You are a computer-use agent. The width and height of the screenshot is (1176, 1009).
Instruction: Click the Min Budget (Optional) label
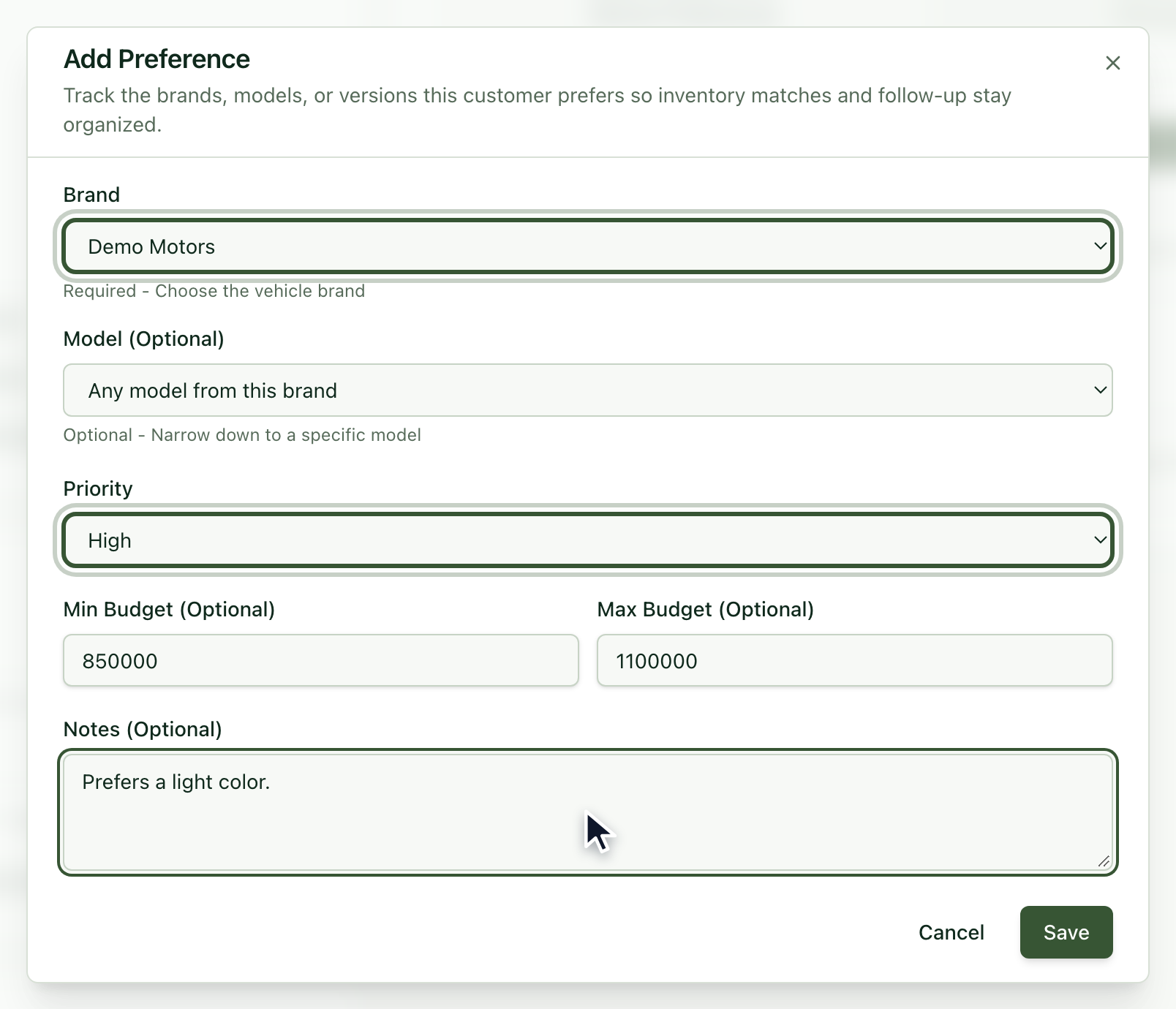[169, 609]
